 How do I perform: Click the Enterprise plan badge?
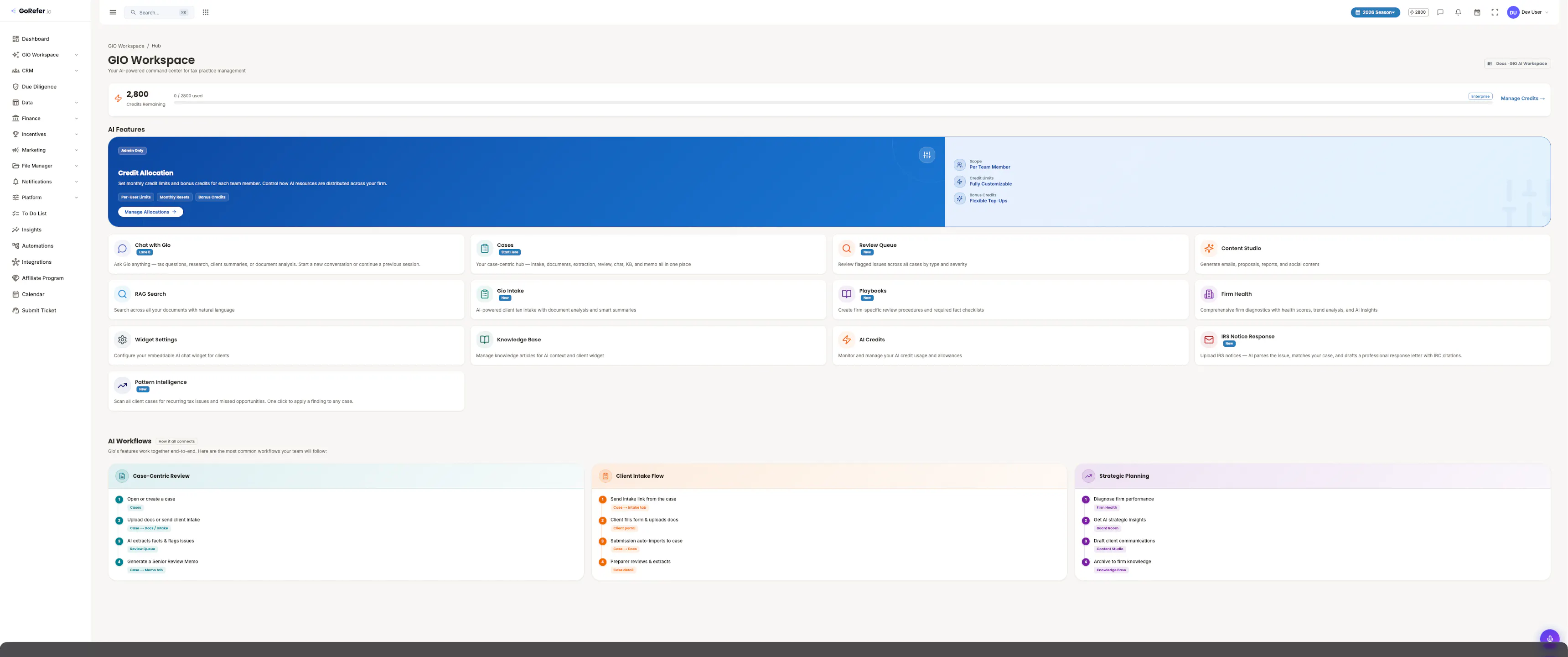coord(1480,96)
